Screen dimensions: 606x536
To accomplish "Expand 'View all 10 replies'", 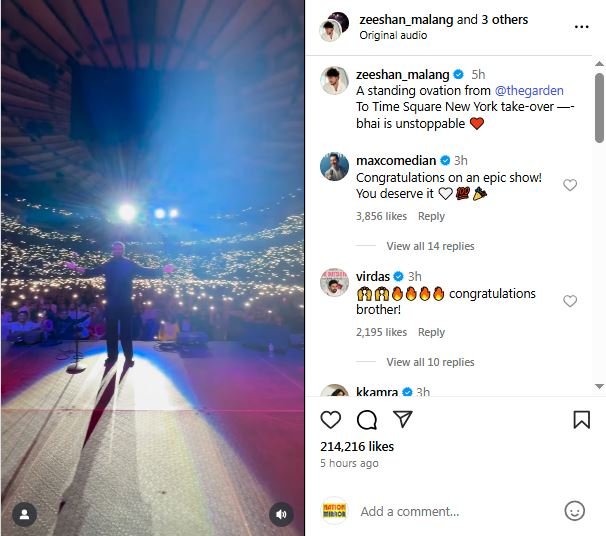I will 430,362.
